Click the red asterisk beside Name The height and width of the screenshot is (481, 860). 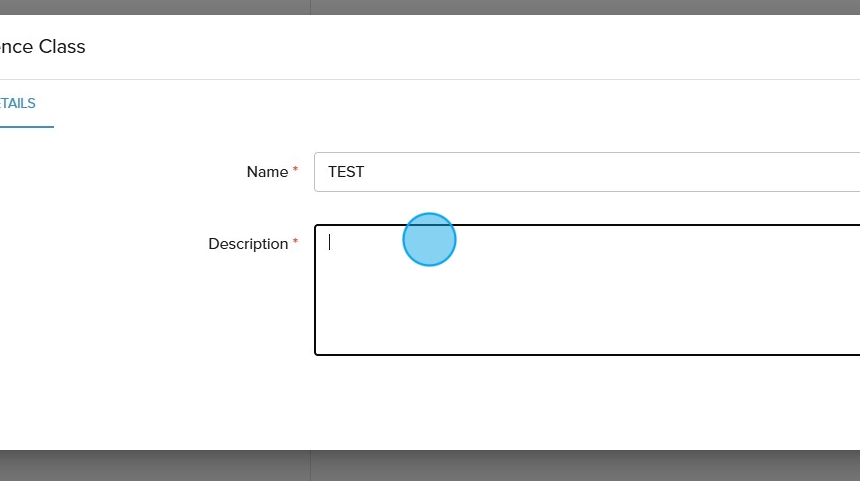tap(295, 172)
